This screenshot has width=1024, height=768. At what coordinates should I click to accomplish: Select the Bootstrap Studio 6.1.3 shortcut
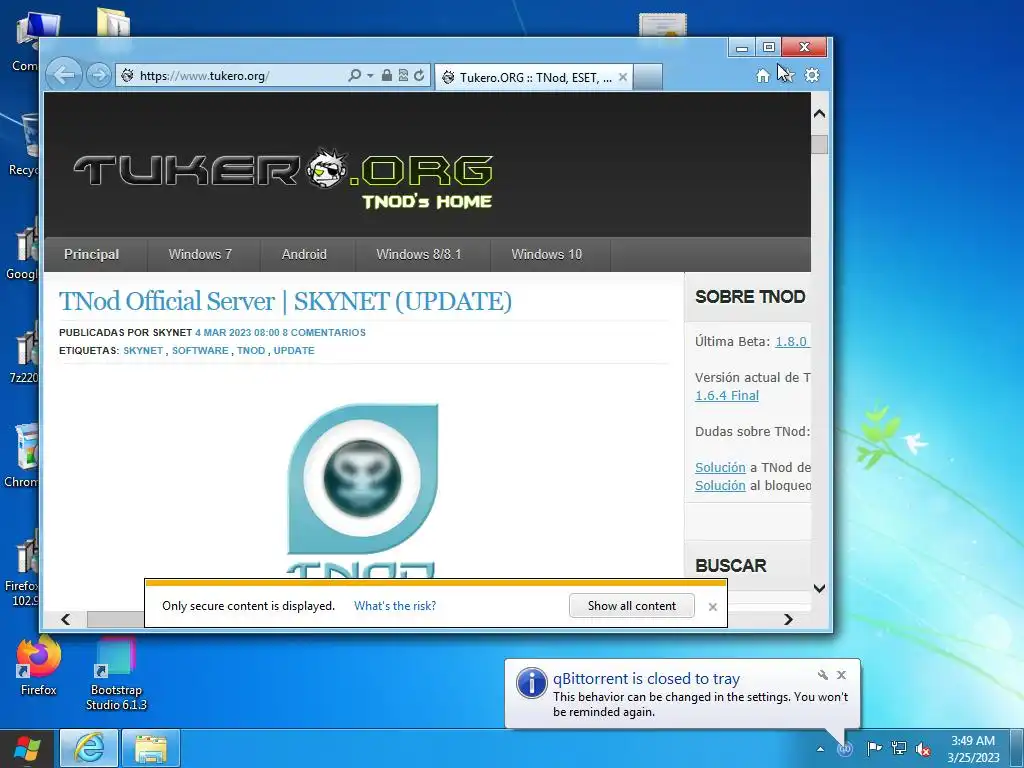(116, 674)
